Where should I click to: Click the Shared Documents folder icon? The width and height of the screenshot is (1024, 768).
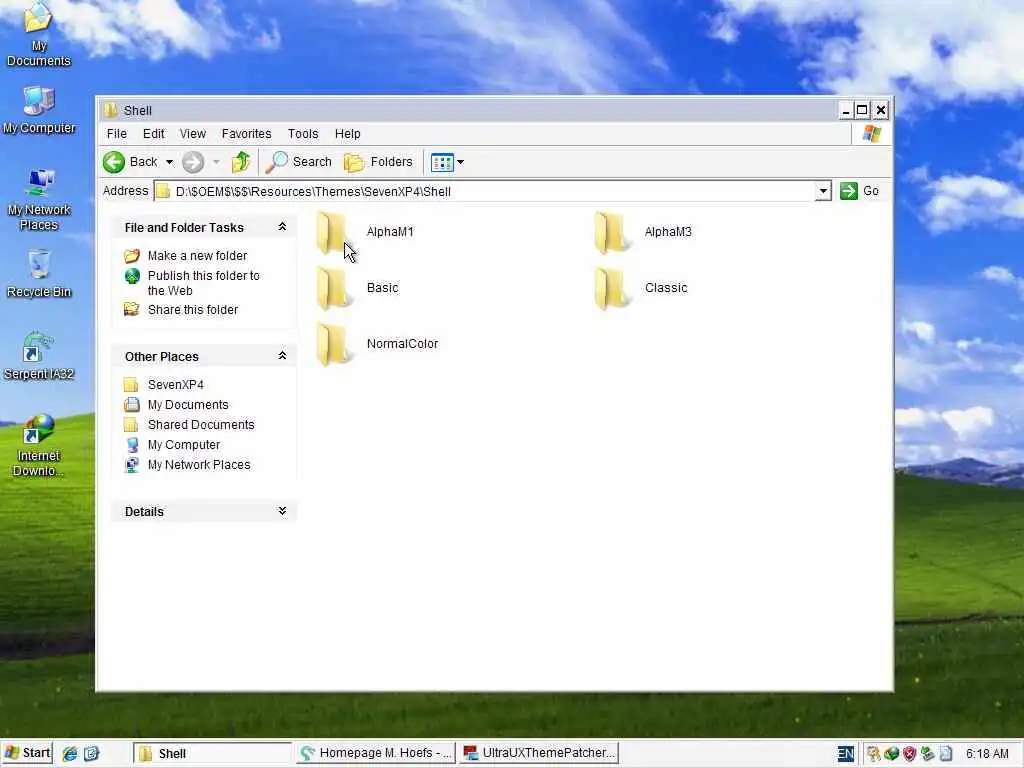click(x=131, y=424)
